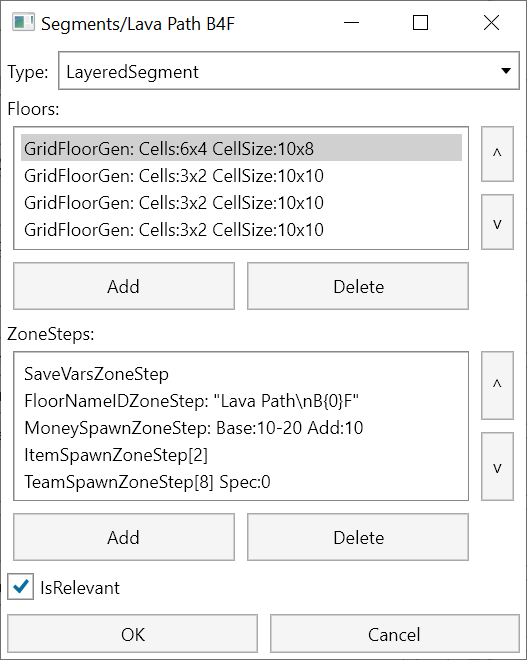Viewport: 527px width, 660px height.
Task: Select GridFloorGen Cells:6x4 CellSize:10x8 entry
Action: [241, 148]
